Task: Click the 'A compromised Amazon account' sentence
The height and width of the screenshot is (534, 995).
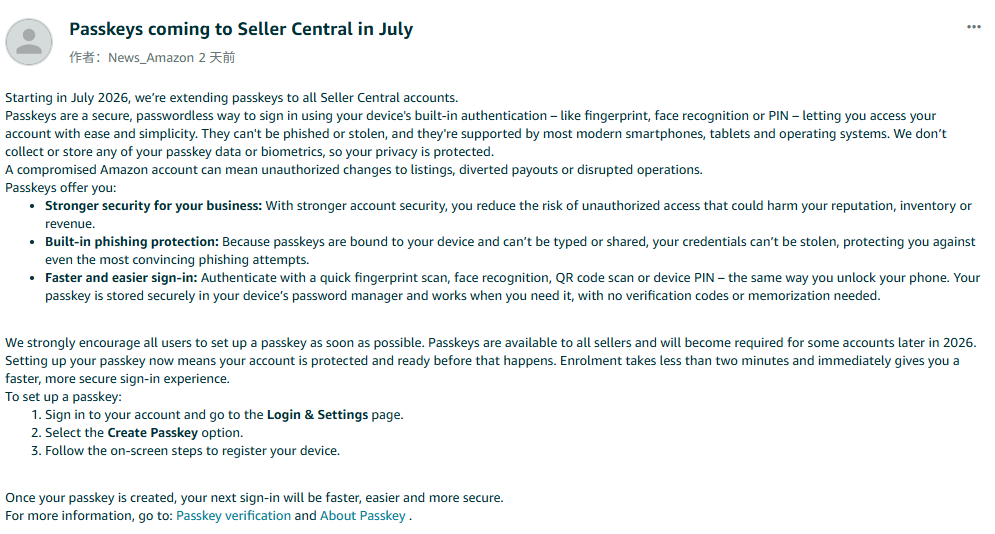Action: point(354,170)
